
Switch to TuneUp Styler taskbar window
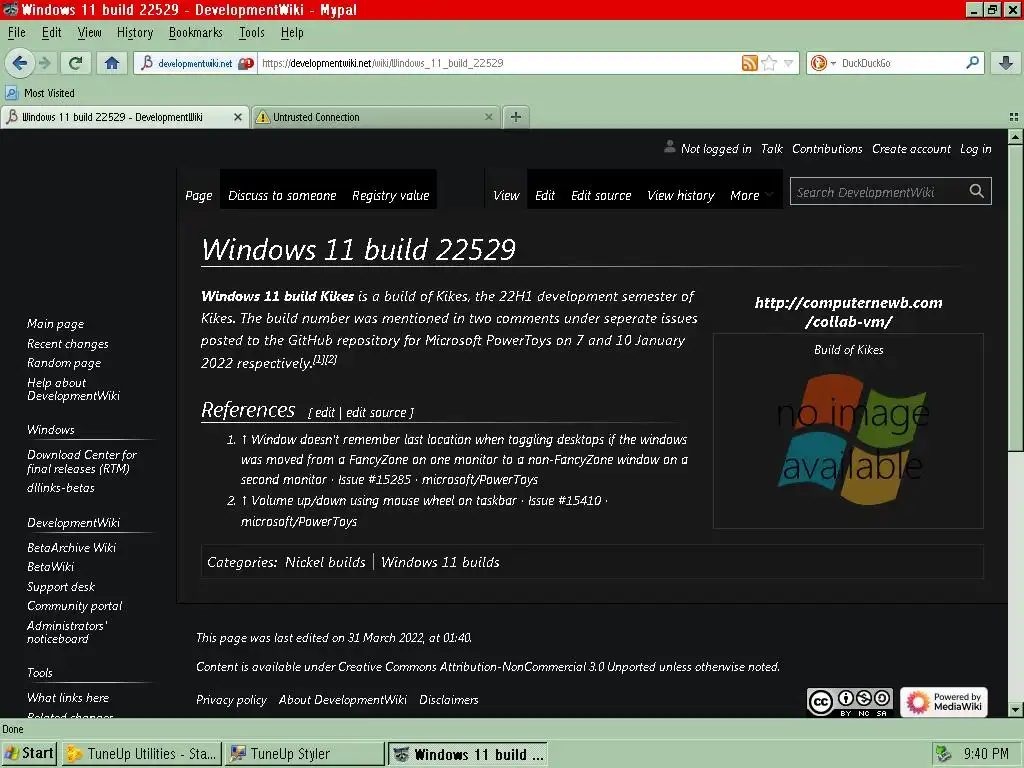click(305, 754)
